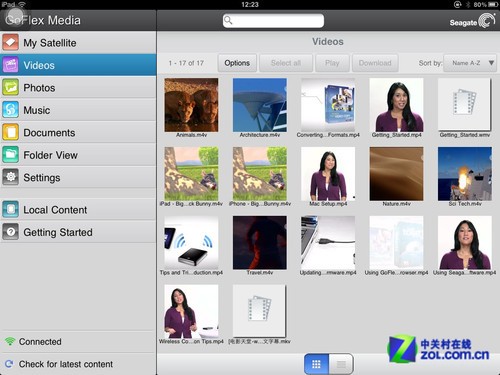Open the Folder View icon

tap(10, 155)
